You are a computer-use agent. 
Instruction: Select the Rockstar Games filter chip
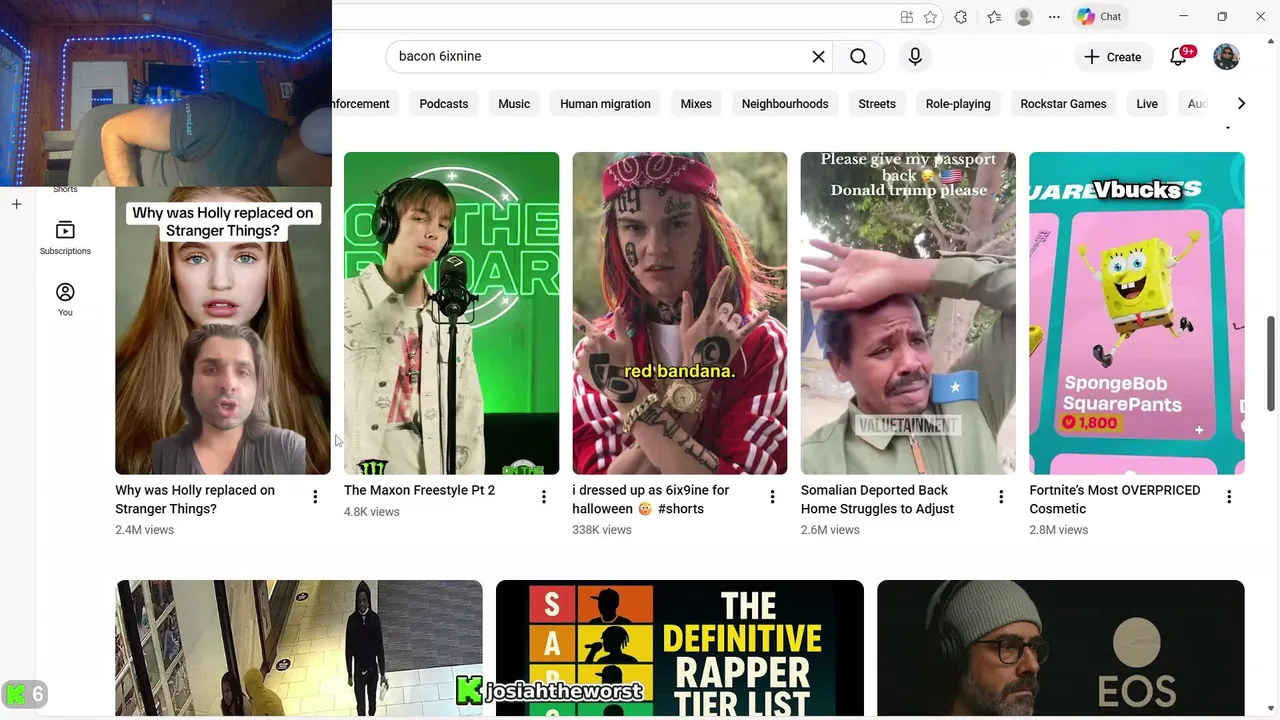[1063, 104]
